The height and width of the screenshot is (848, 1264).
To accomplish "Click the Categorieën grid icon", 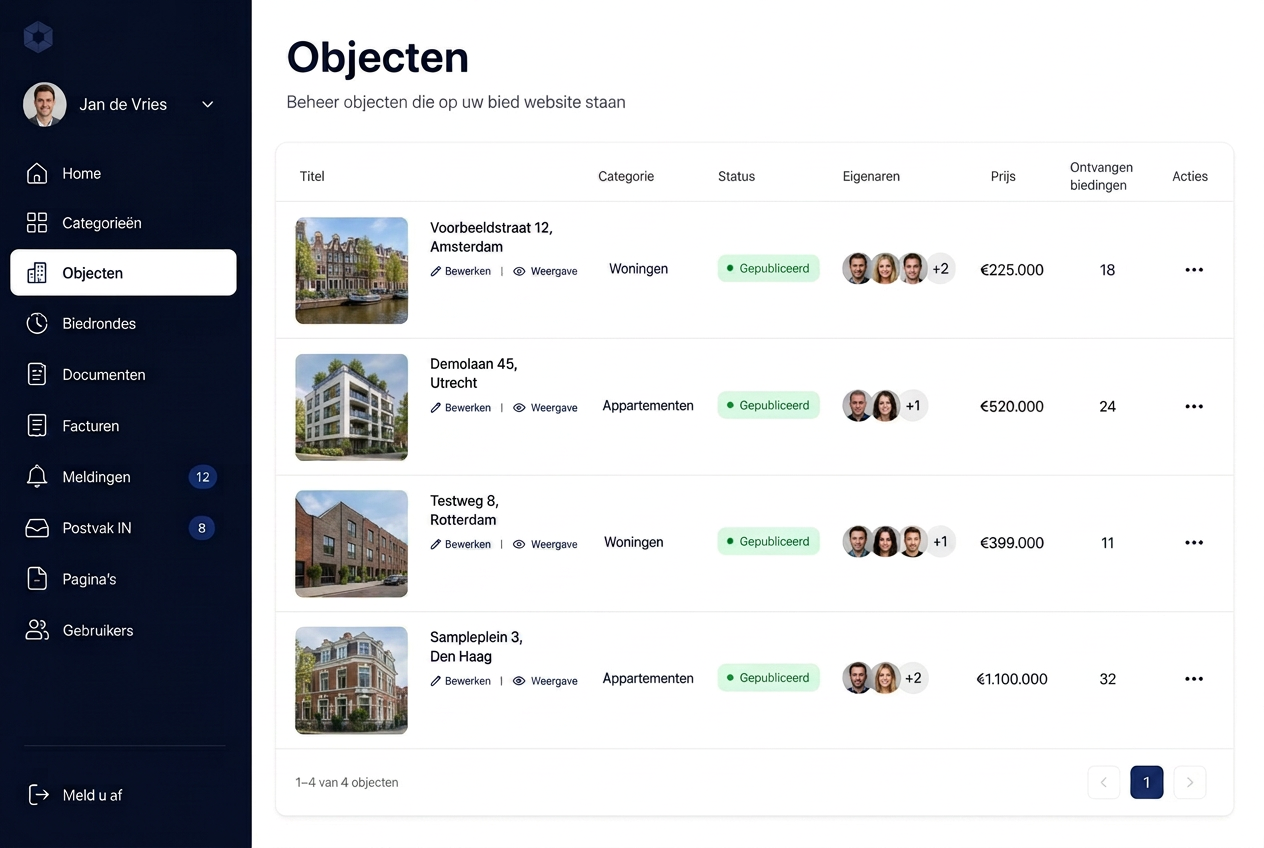I will click(37, 223).
